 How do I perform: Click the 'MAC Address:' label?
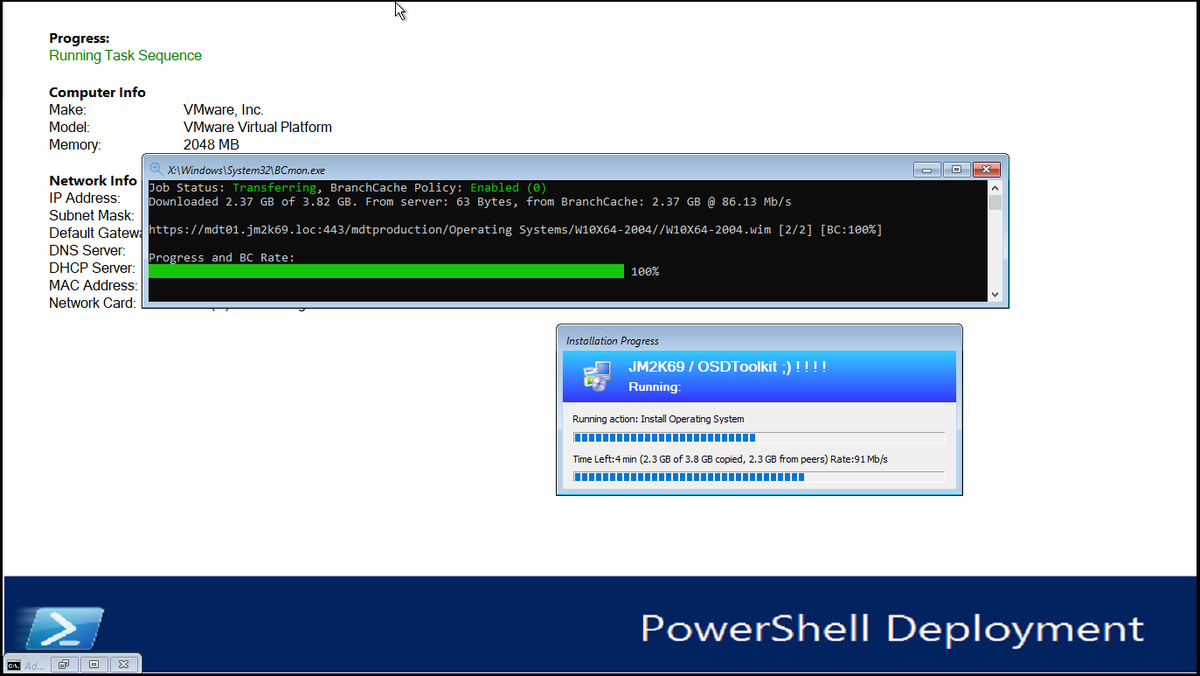92,286
